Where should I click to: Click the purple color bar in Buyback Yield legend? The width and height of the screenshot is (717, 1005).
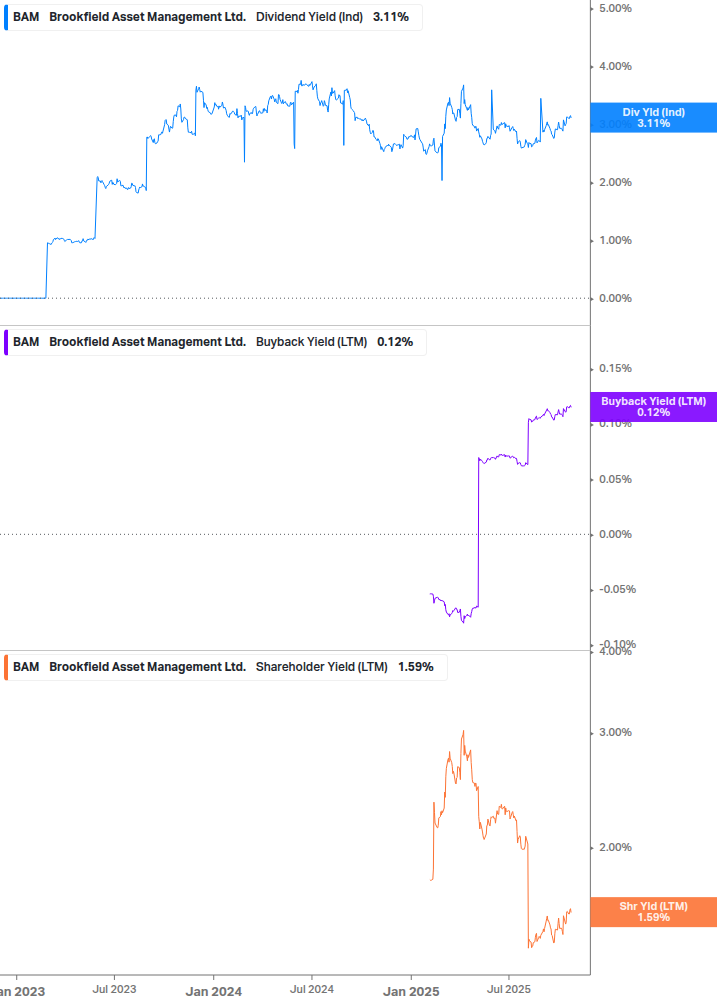6,342
